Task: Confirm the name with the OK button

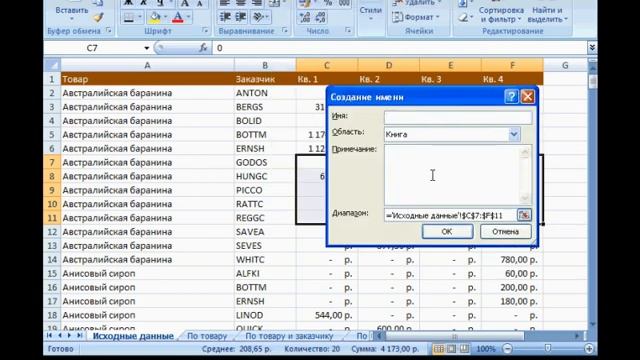Action: pyautogui.click(x=447, y=231)
